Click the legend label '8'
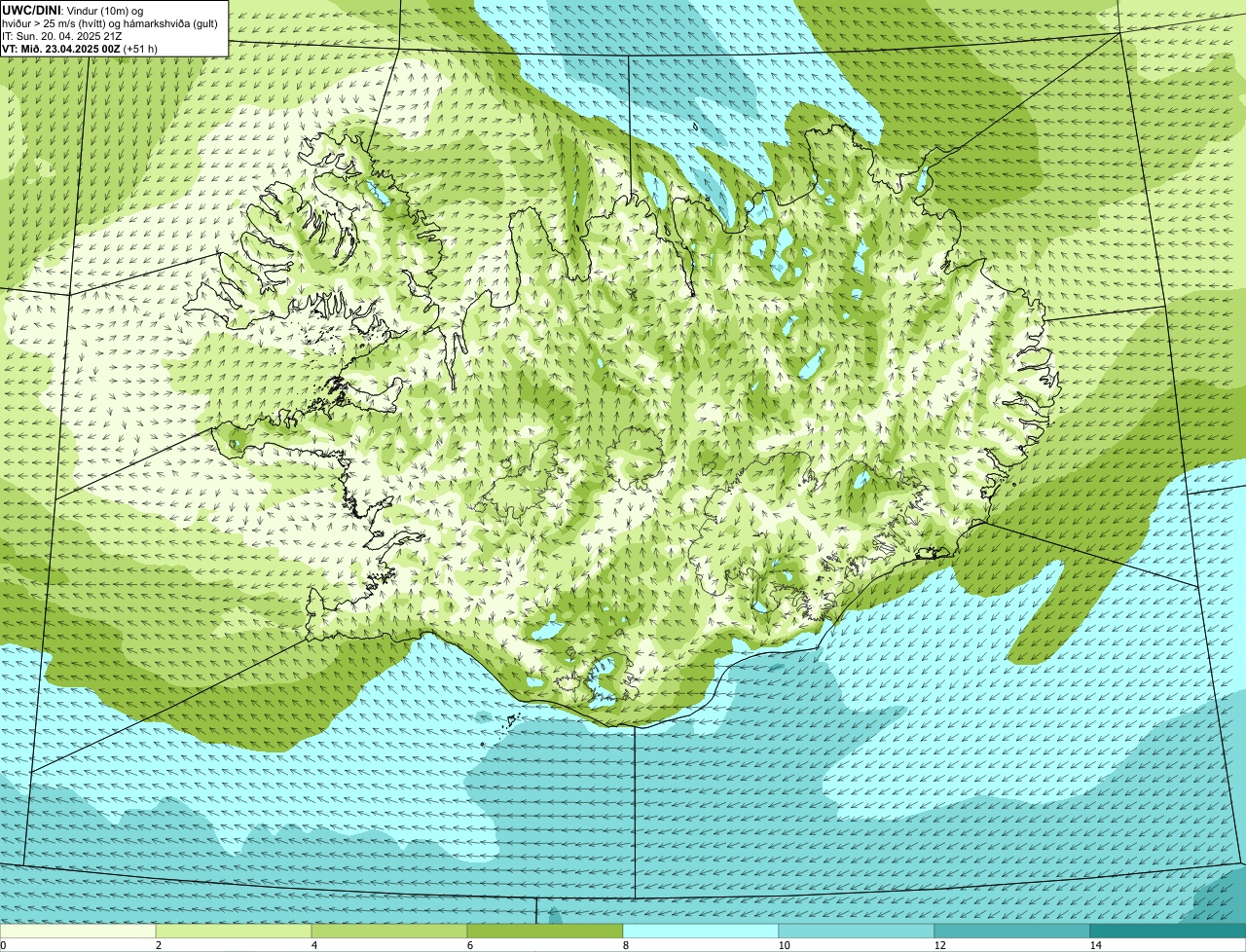The height and width of the screenshot is (952, 1246). (x=625, y=945)
